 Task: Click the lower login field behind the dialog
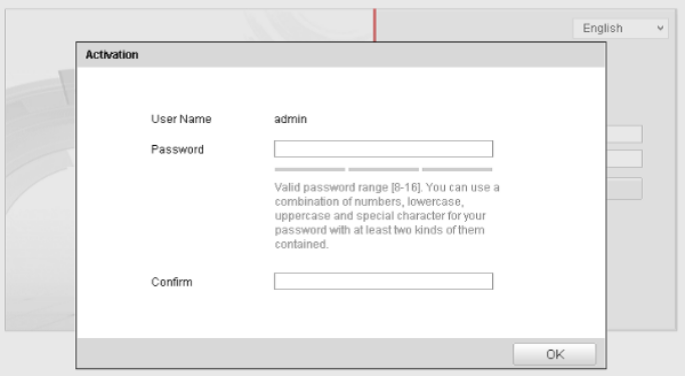(624, 159)
